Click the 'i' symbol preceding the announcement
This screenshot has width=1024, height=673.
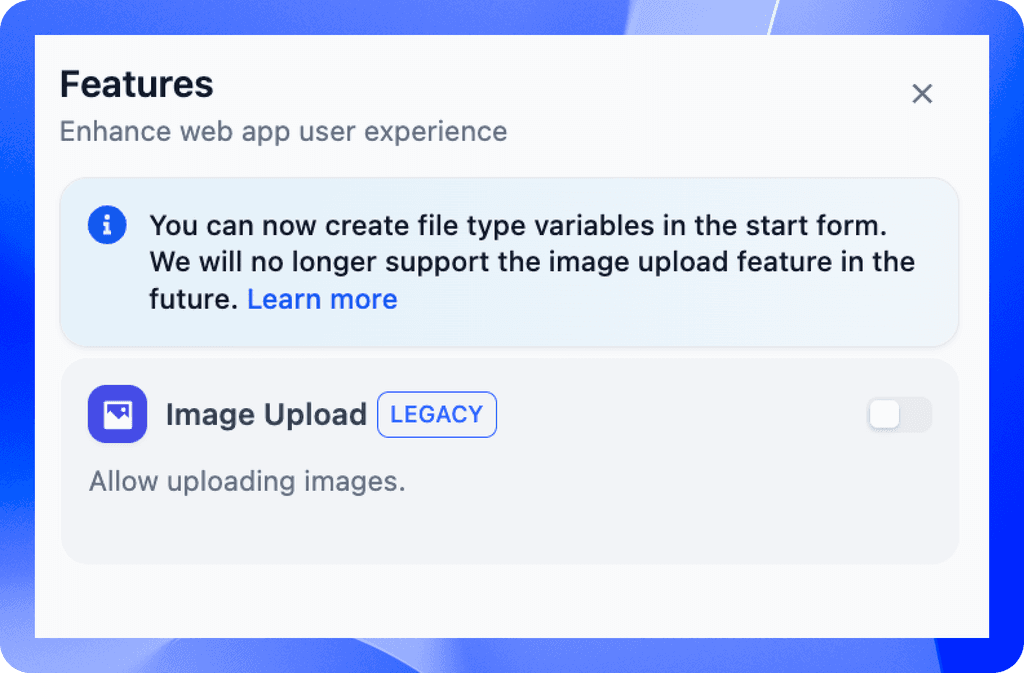click(x=107, y=225)
